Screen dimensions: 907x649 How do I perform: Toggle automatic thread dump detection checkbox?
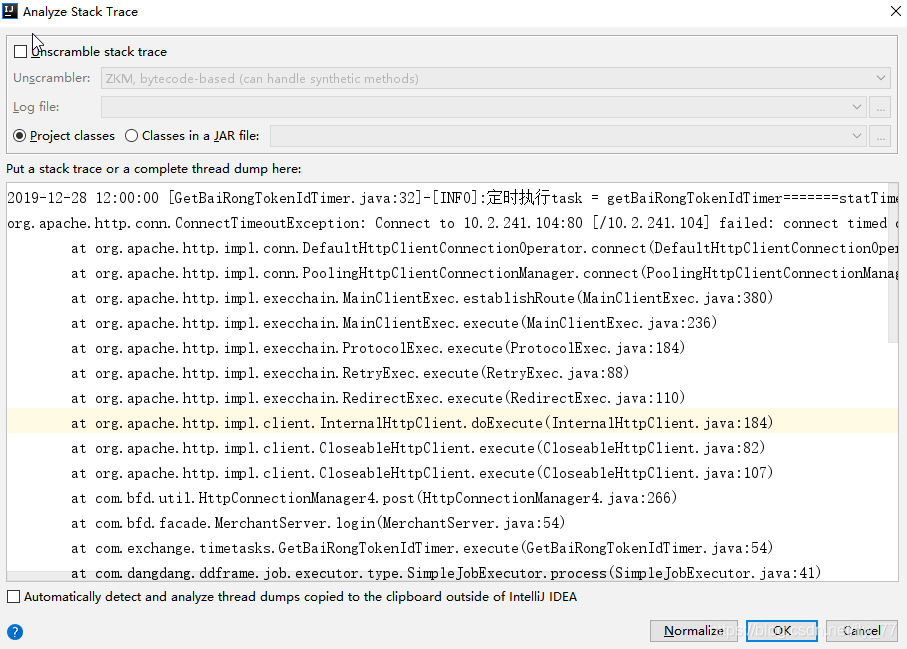point(14,597)
